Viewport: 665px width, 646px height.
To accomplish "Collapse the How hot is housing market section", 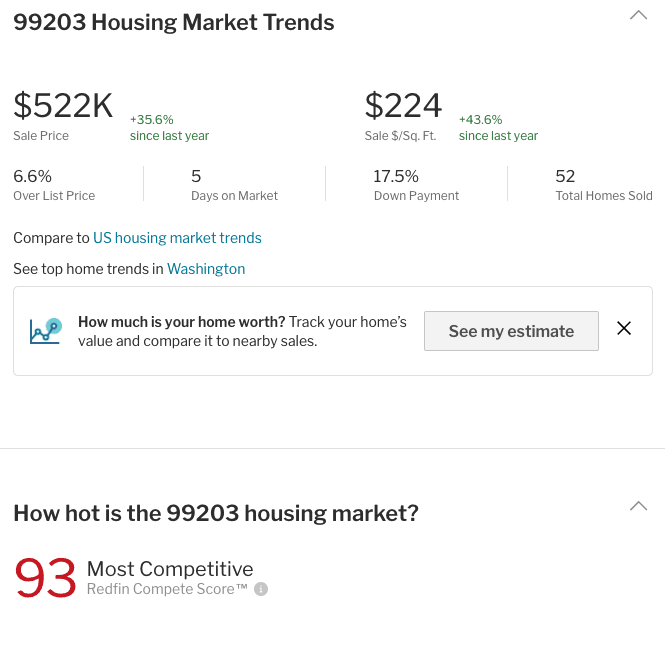I will click(638, 506).
